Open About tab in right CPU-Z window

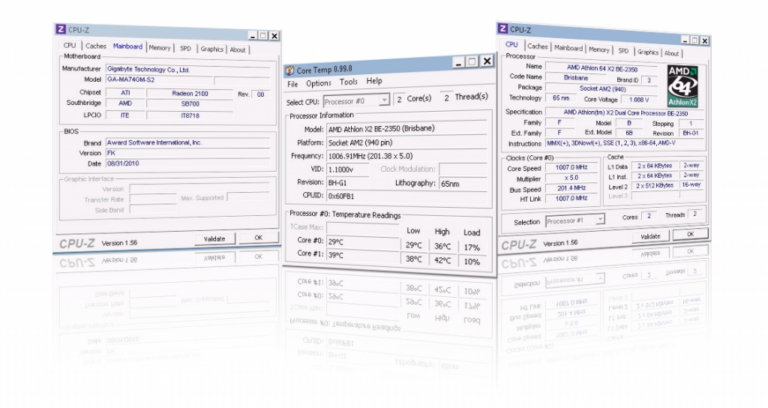(x=672, y=53)
